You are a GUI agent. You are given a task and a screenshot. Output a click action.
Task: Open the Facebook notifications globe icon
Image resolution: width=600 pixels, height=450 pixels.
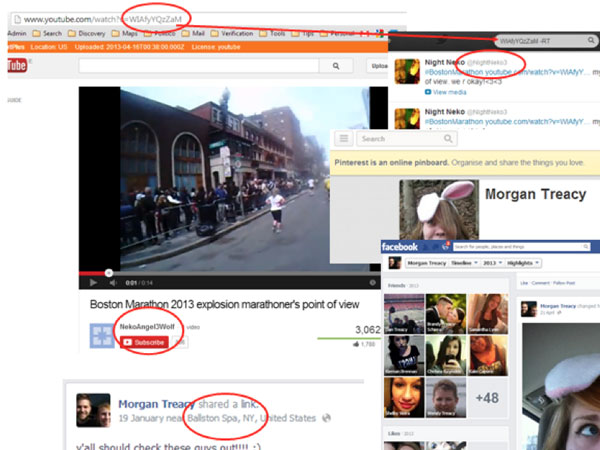click(446, 246)
